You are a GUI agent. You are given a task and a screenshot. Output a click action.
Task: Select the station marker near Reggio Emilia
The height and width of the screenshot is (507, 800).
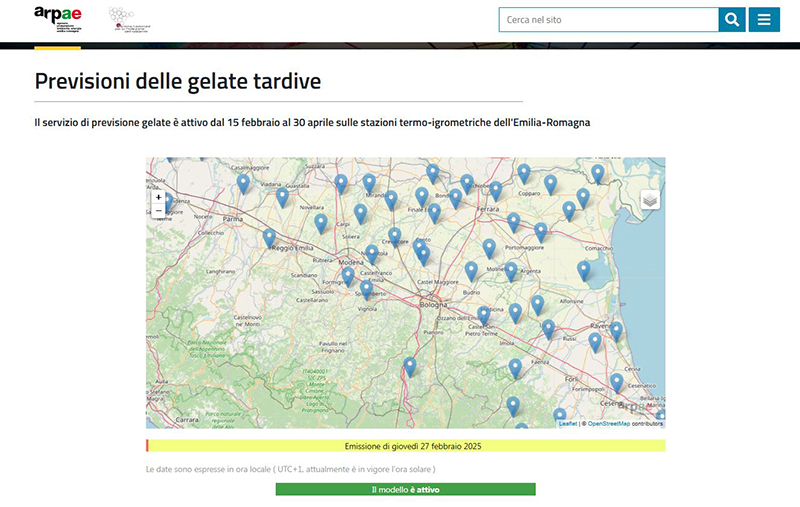269,238
